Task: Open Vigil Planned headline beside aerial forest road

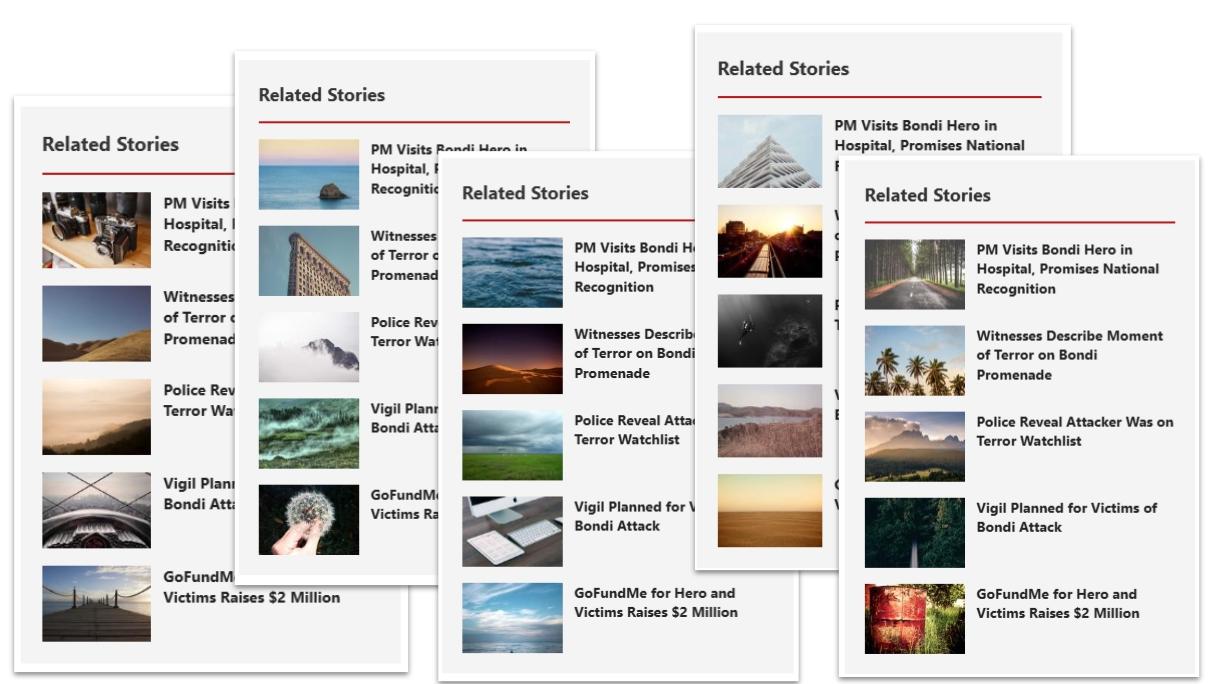Action: [1066, 517]
